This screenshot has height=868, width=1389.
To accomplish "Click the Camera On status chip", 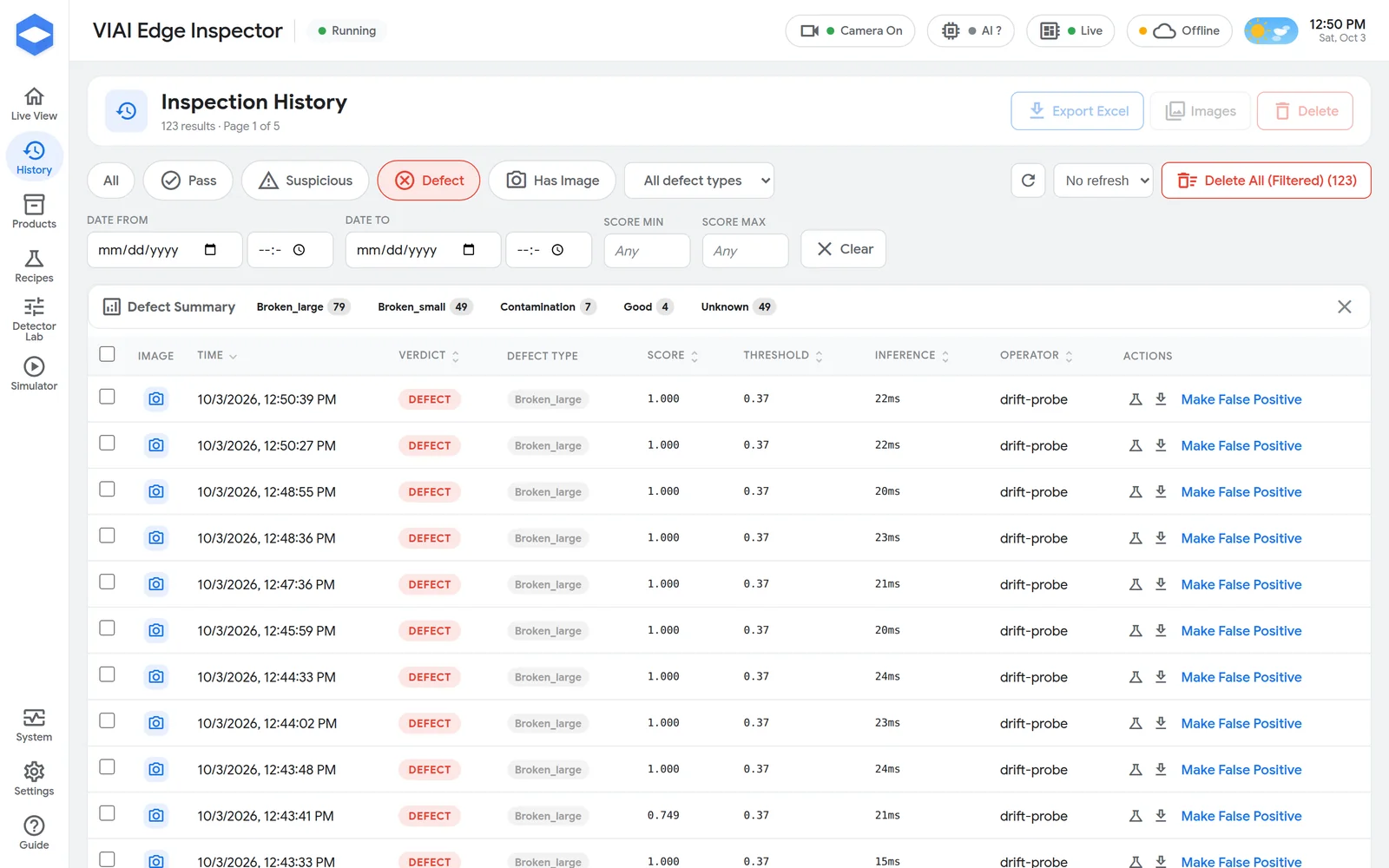I will [x=850, y=30].
